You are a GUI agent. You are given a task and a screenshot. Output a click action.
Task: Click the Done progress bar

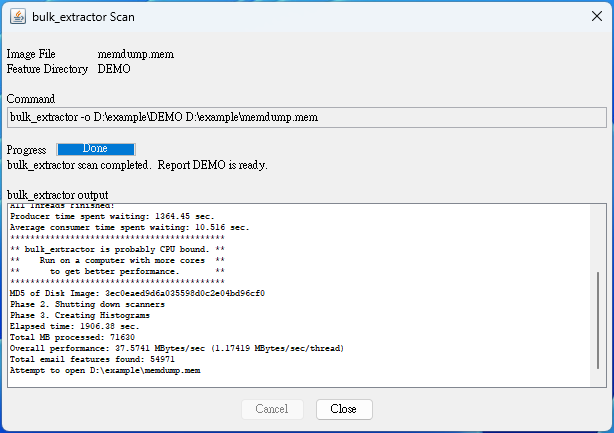96,149
